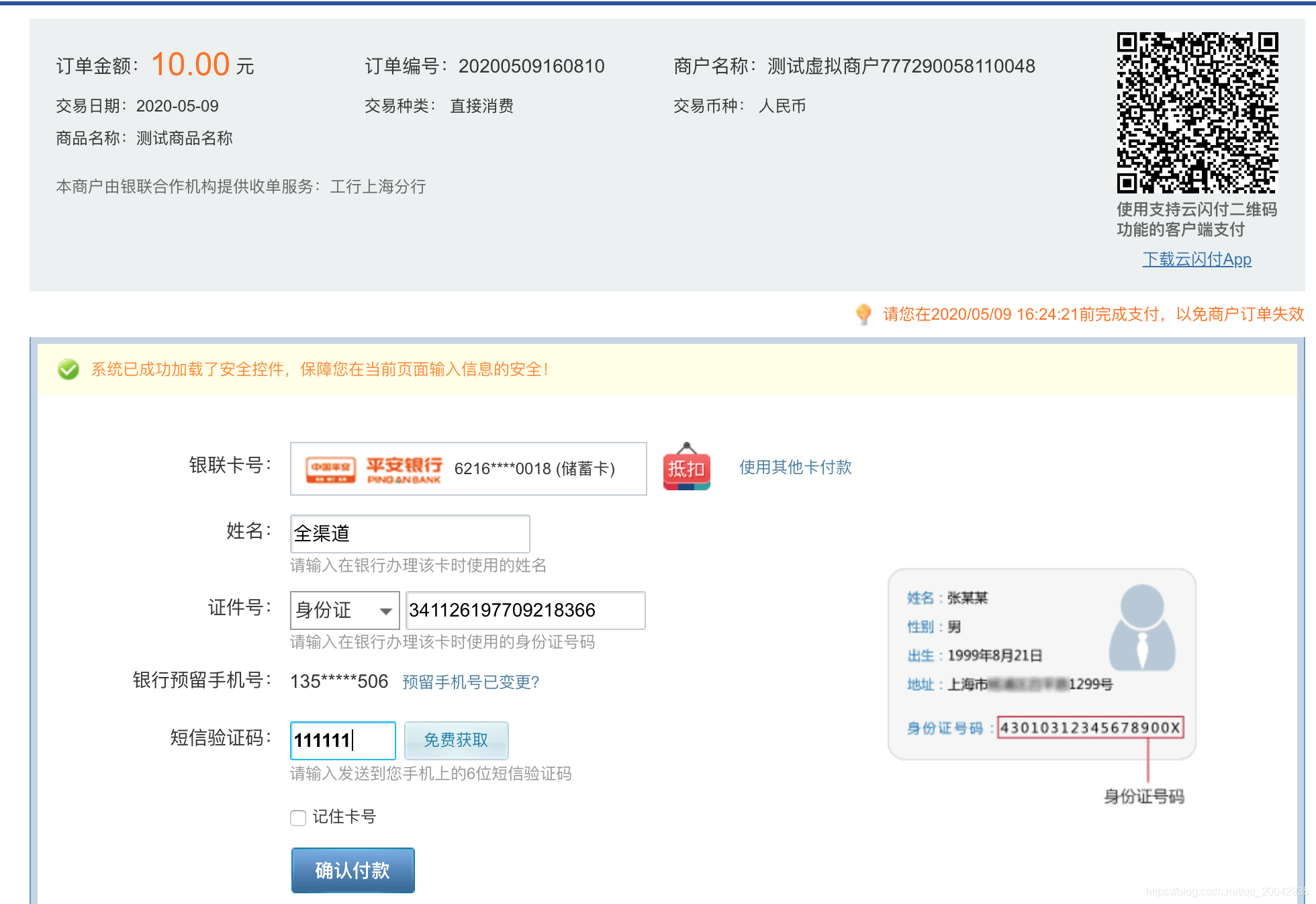Click the 预留手机号已变更? link

(471, 682)
